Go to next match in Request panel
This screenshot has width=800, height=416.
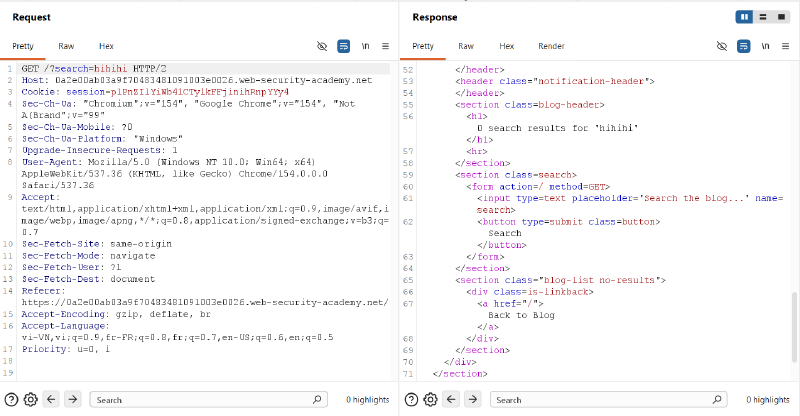click(73, 399)
